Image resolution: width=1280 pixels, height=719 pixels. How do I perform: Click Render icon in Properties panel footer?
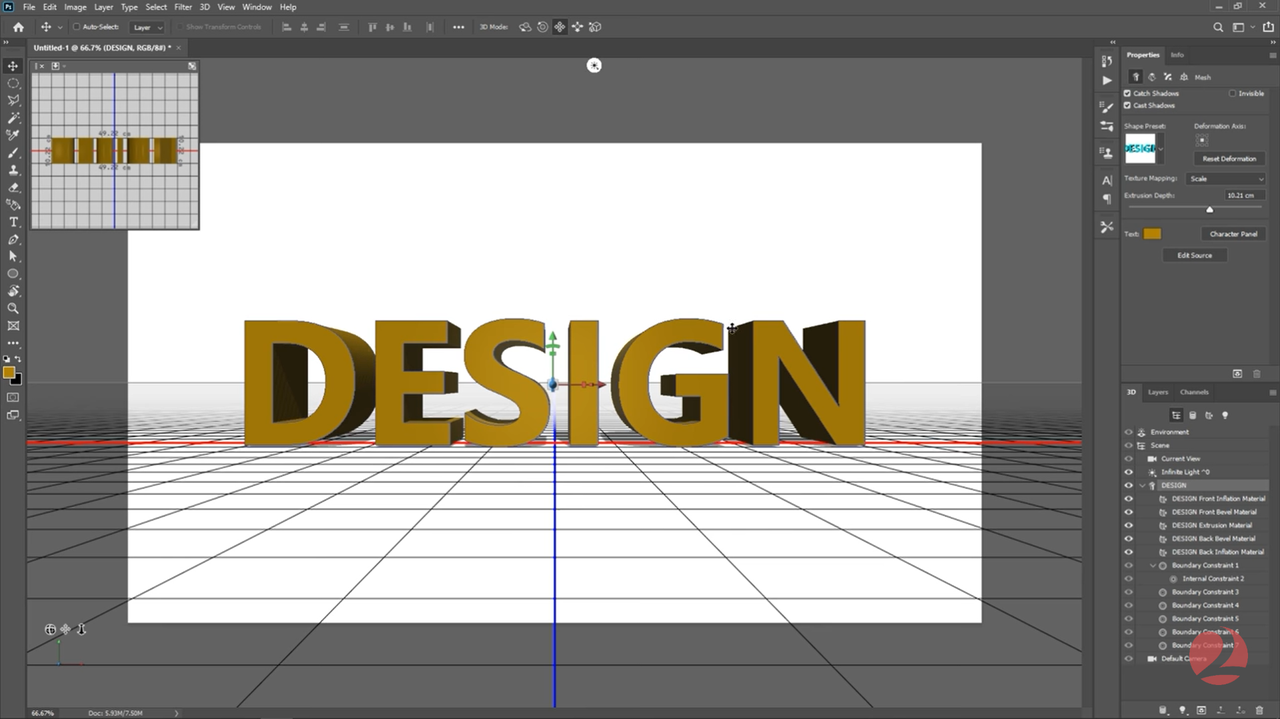[1237, 373]
